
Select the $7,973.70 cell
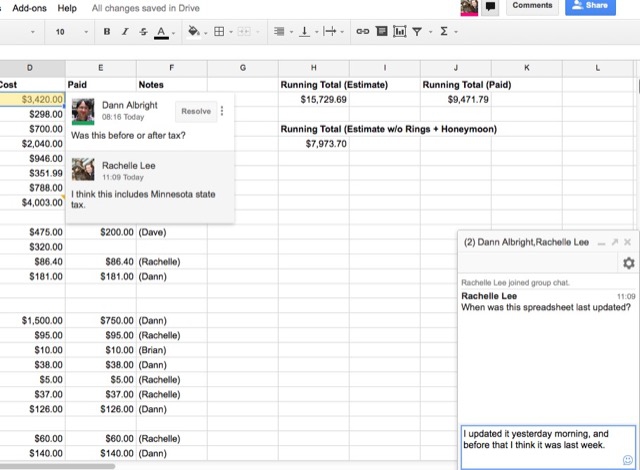313,144
